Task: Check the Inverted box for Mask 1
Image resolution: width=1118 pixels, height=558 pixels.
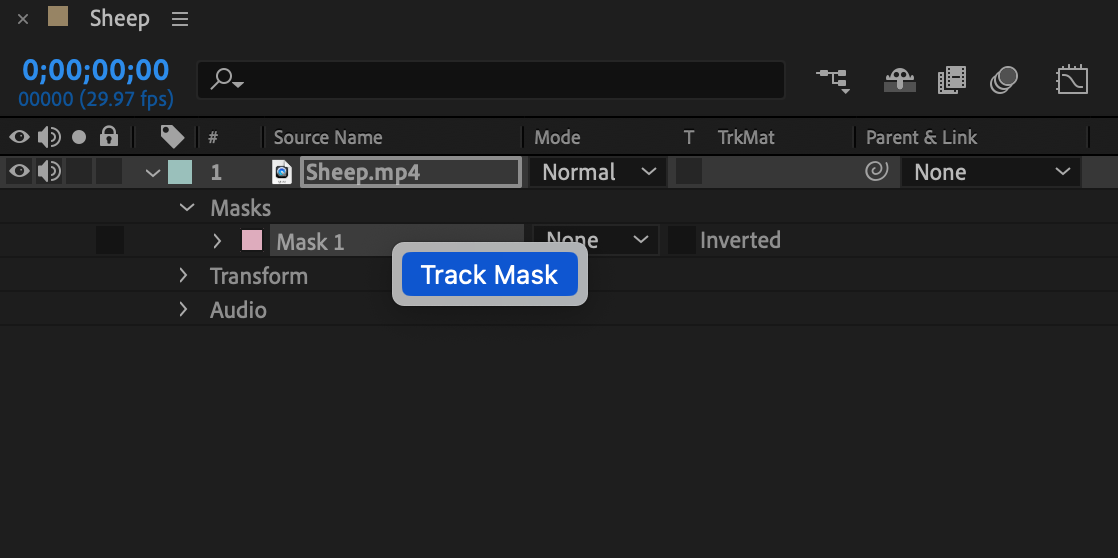Action: coord(681,240)
